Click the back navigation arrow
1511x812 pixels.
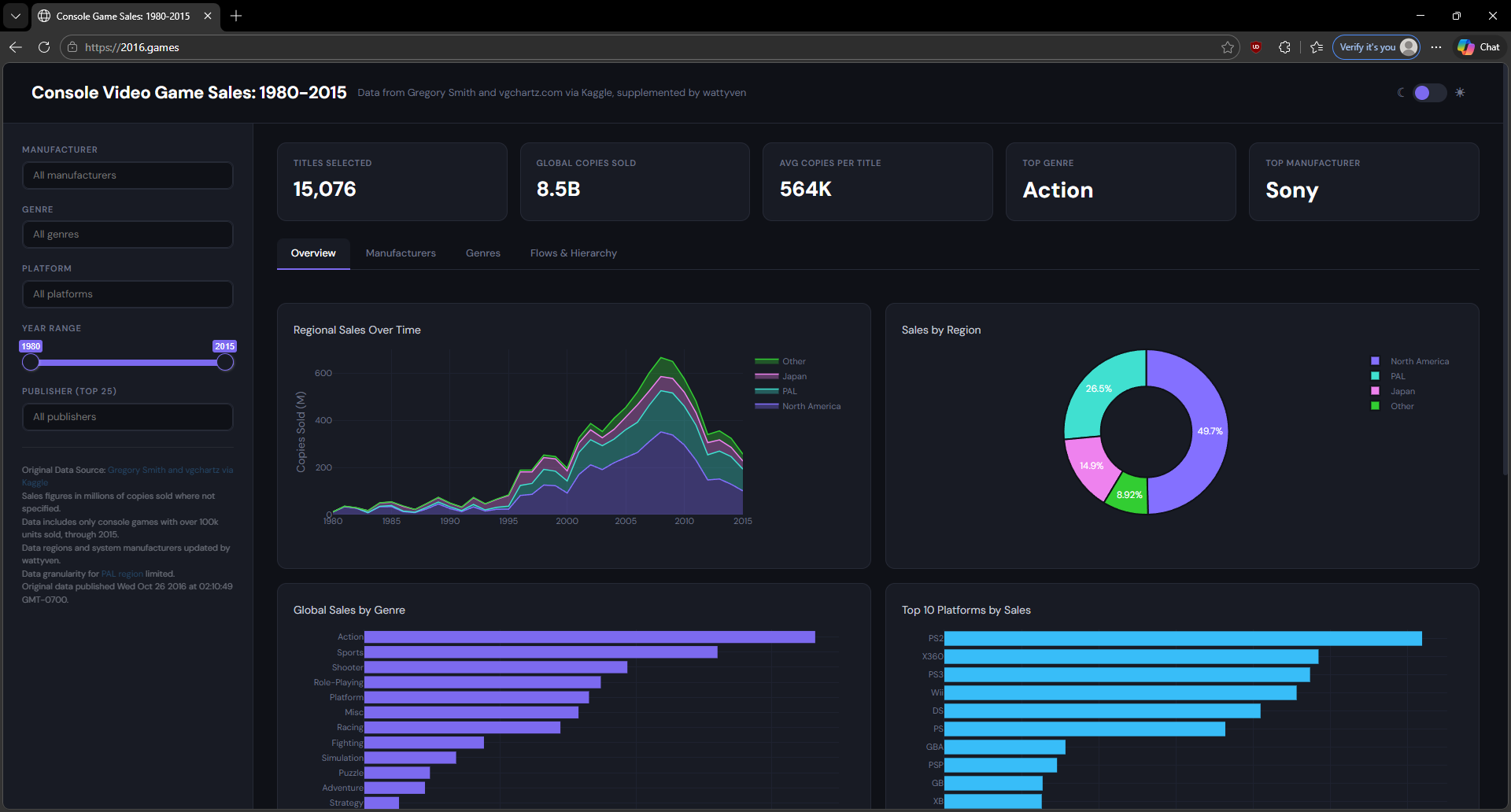pos(16,47)
